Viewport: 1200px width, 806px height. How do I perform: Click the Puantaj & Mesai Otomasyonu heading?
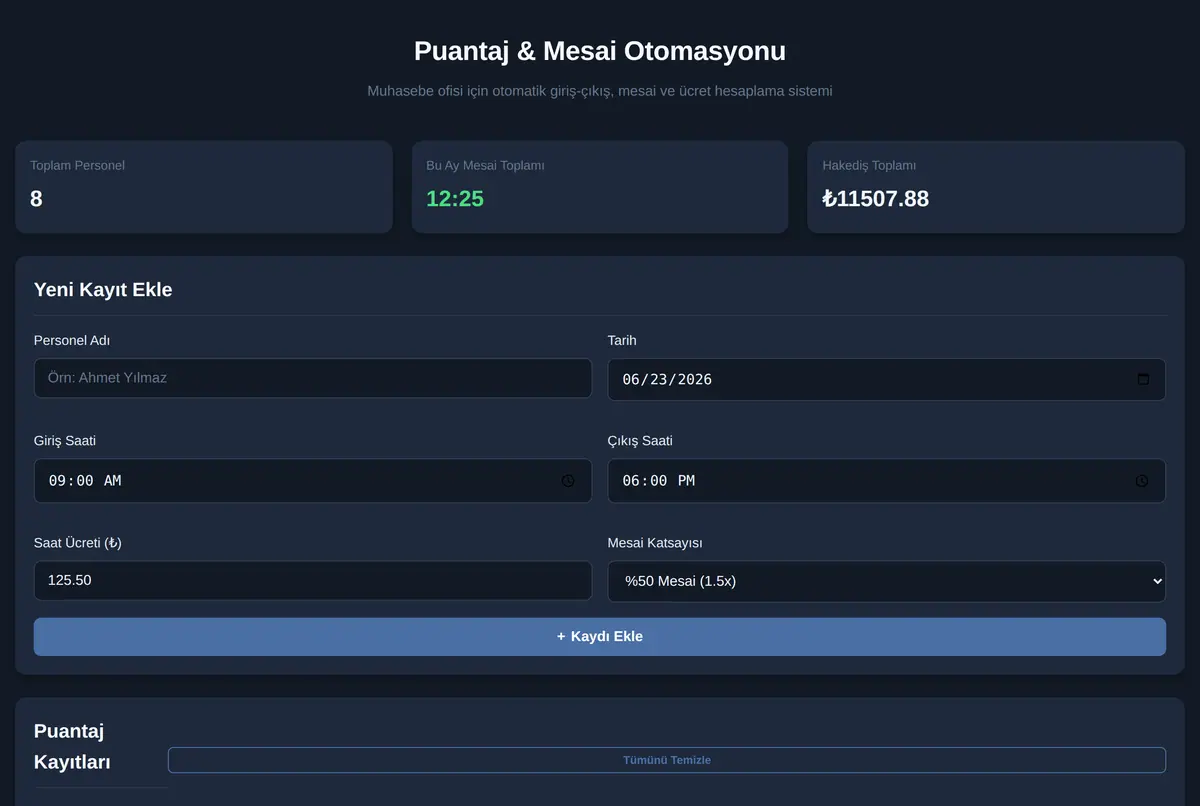[x=600, y=51]
